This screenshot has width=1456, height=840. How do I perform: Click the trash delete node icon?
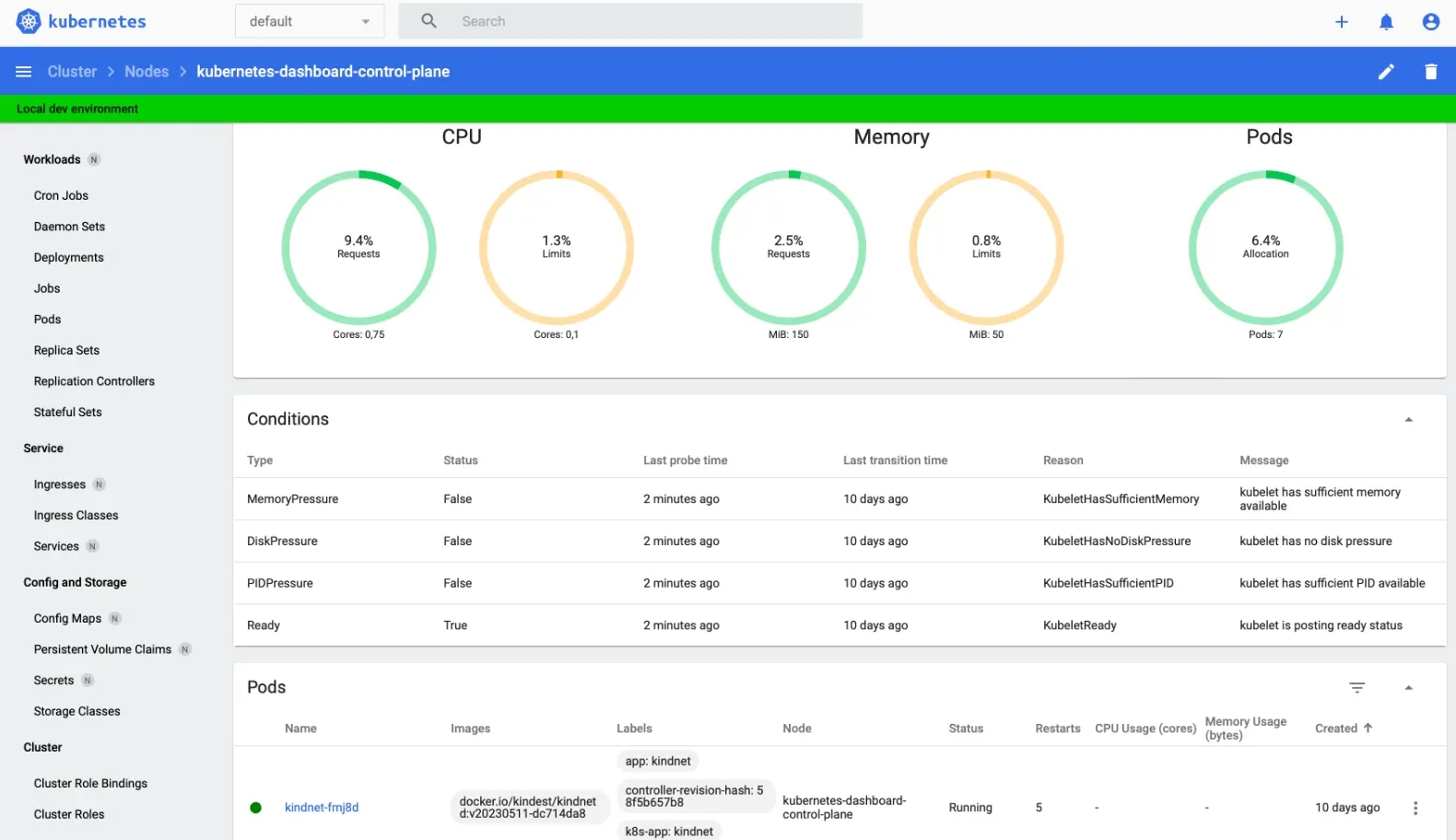point(1430,72)
